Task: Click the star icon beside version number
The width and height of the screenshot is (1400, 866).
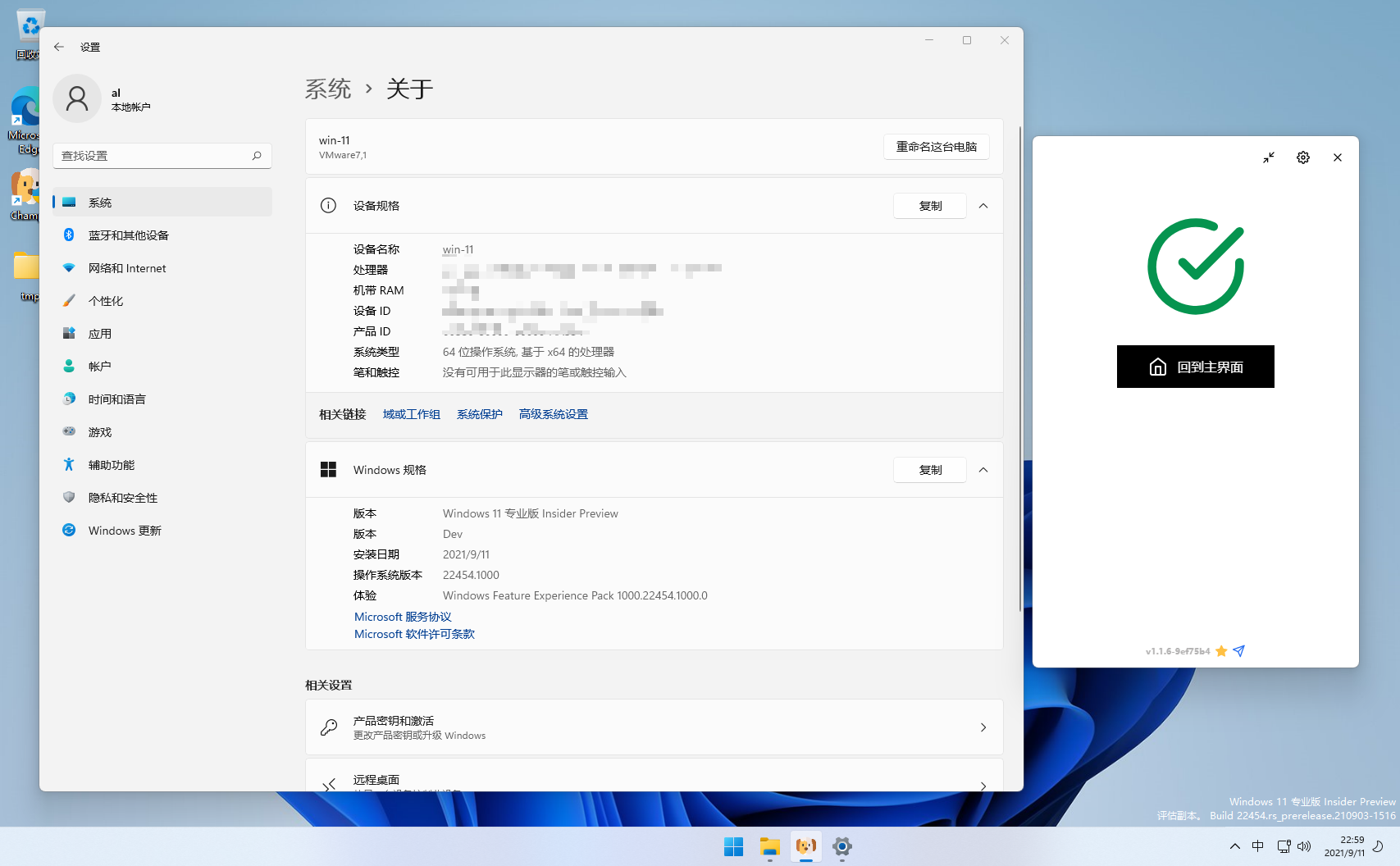Action: click(1221, 651)
